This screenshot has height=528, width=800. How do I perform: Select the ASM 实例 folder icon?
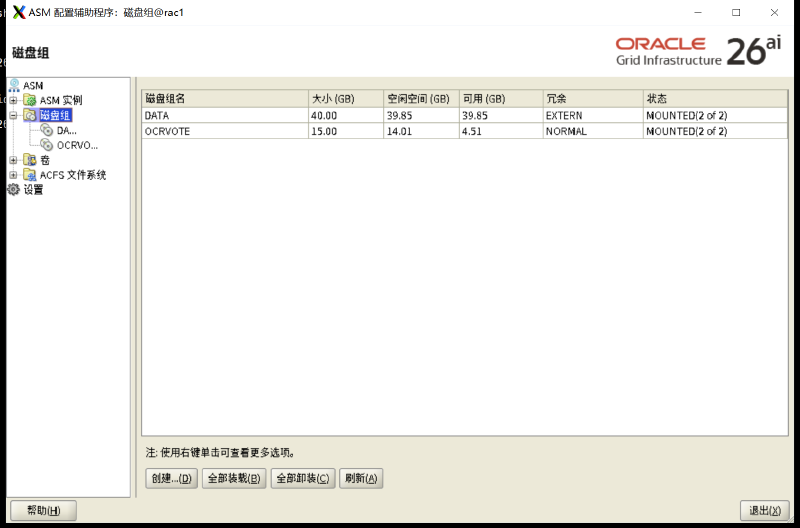(30, 100)
